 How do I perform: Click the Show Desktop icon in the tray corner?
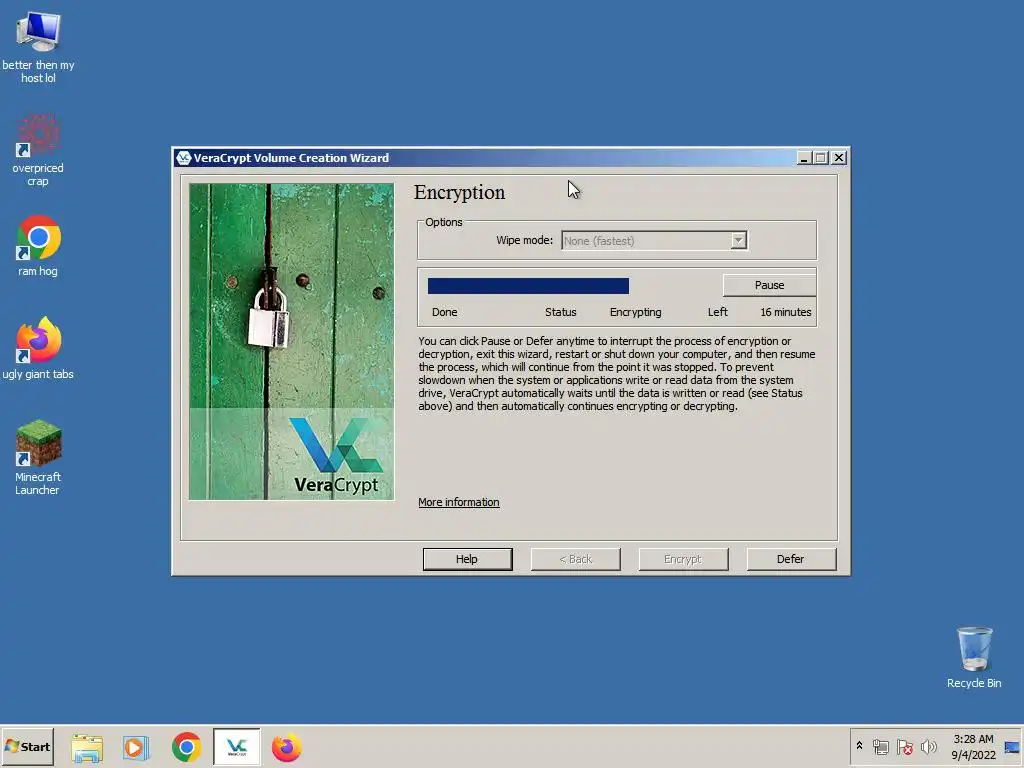coord(1012,746)
